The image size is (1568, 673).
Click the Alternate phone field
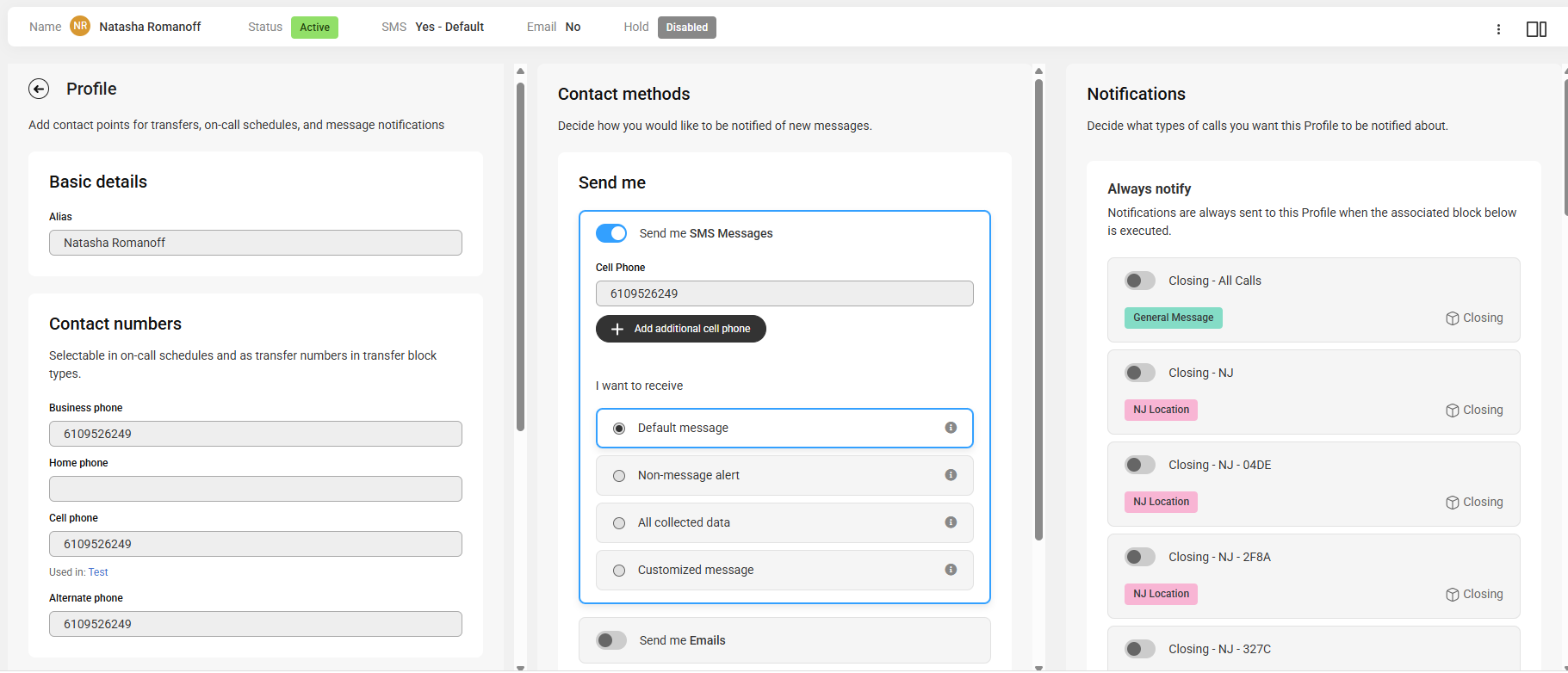pos(256,624)
